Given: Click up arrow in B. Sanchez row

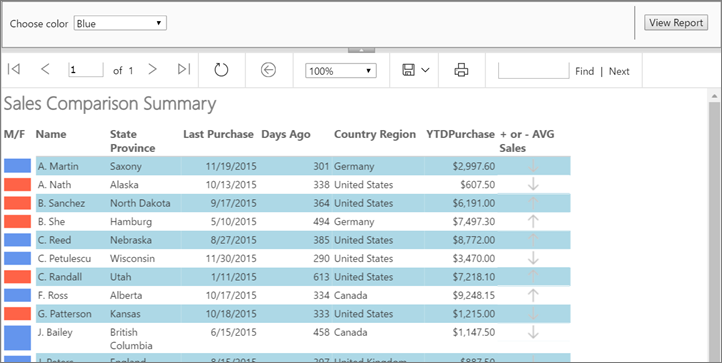Looking at the screenshot, I should pos(533,203).
